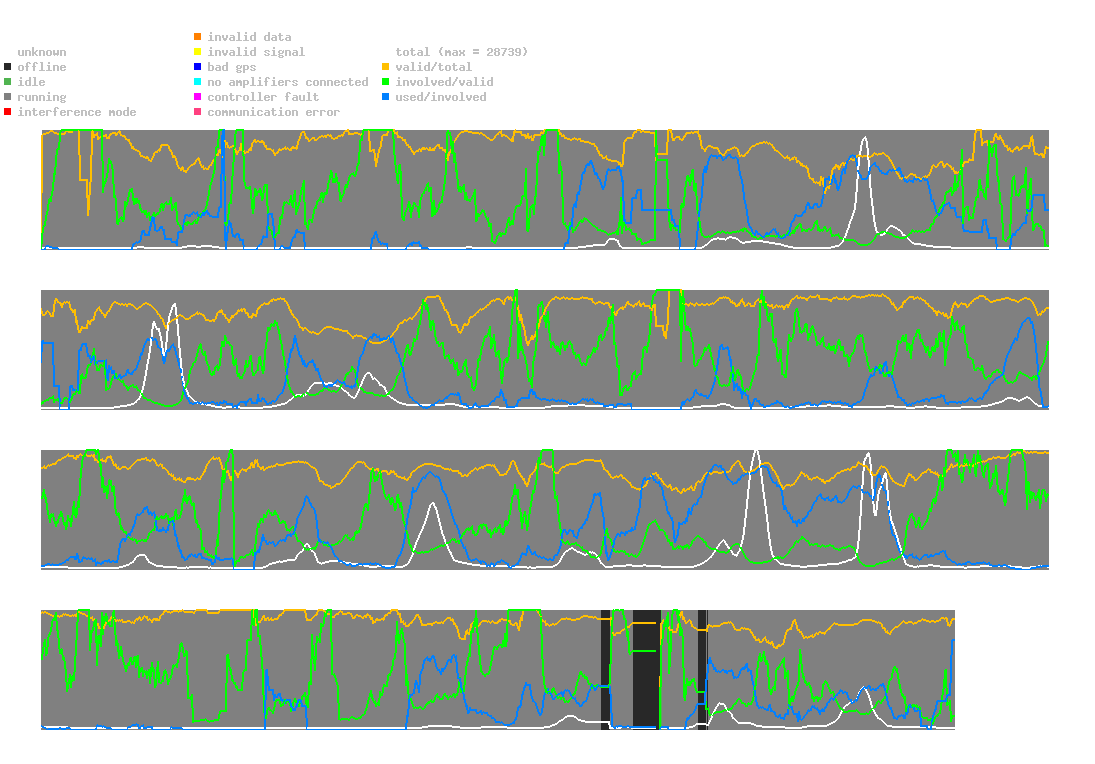The height and width of the screenshot is (764, 1095).
Task: Click the green involved/valid swatch
Action: (x=385, y=82)
